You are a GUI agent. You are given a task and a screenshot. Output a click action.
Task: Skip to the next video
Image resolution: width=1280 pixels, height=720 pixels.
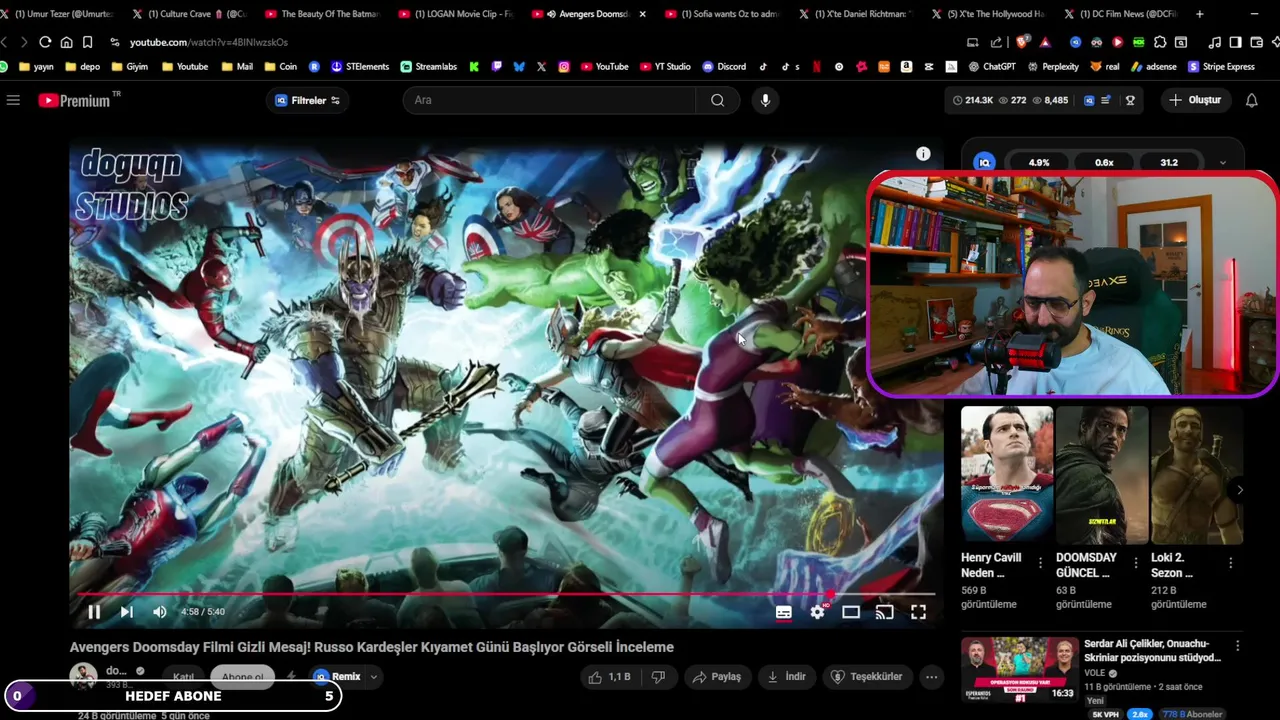tap(127, 612)
